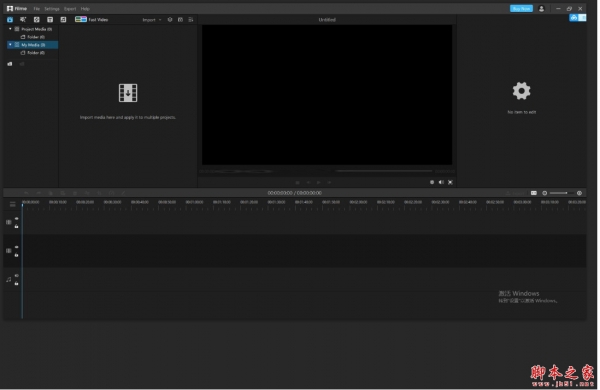This screenshot has height=390, width=600.
Task: Click the zoom-out icon beside timeline slider
Action: point(545,193)
